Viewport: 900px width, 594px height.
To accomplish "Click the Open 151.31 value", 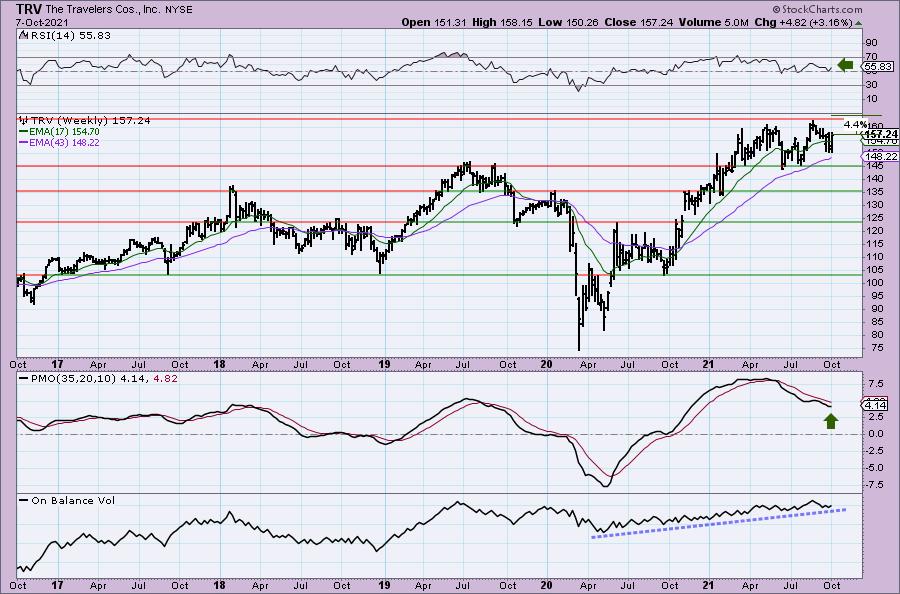I will tap(434, 22).
